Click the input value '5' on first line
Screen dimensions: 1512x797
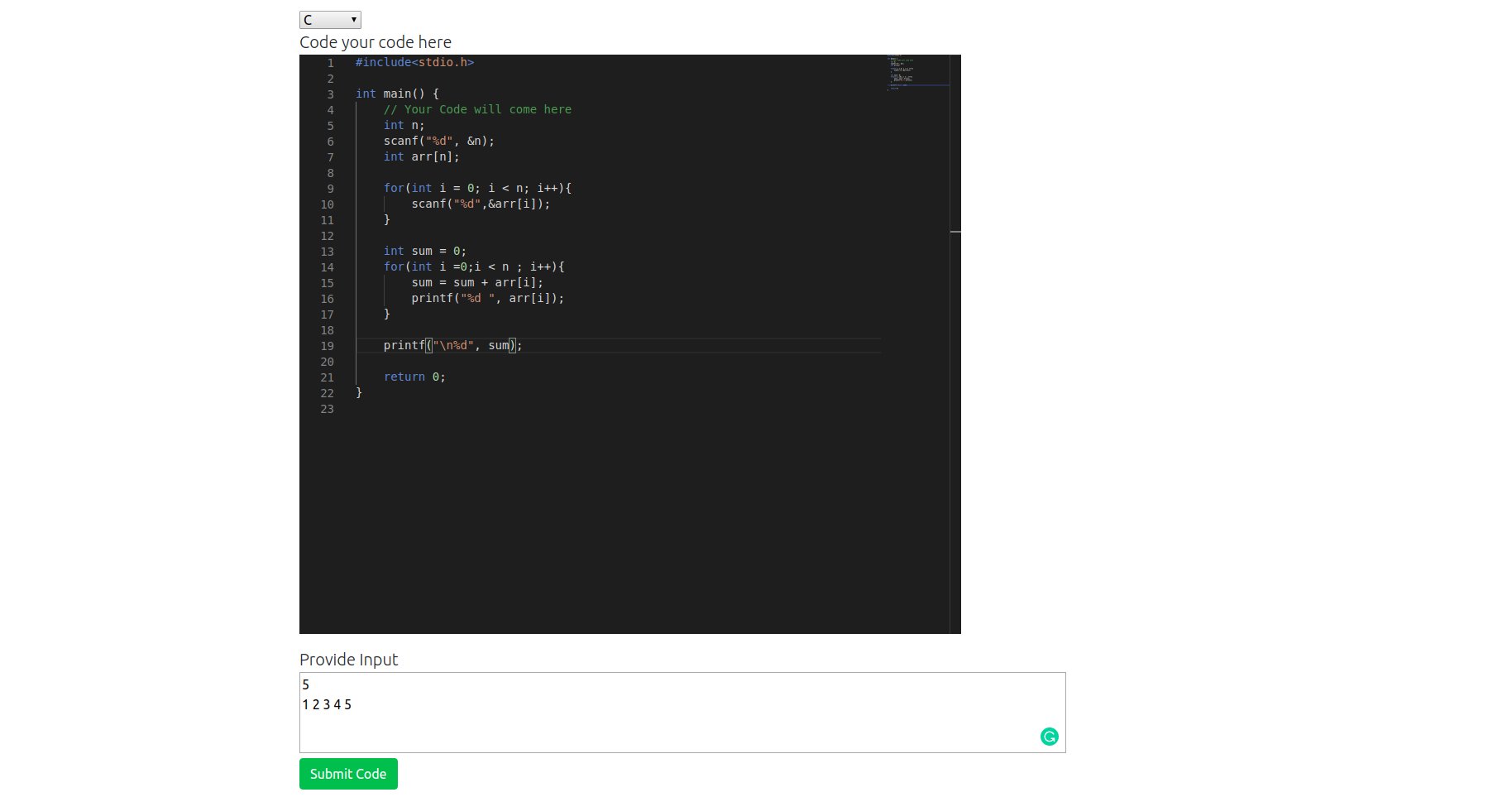click(305, 684)
